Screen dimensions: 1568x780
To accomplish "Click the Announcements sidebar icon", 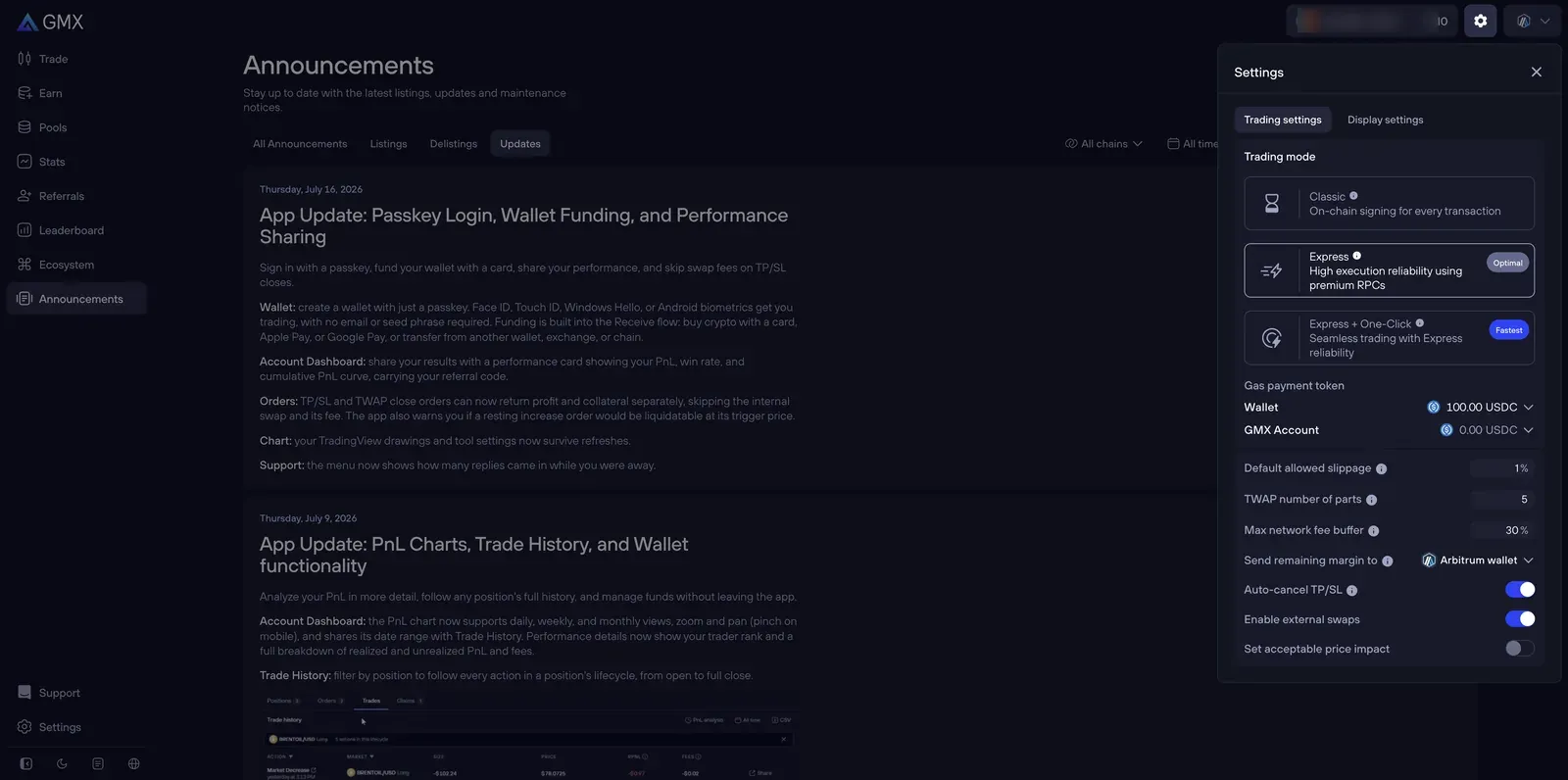I will [24, 299].
